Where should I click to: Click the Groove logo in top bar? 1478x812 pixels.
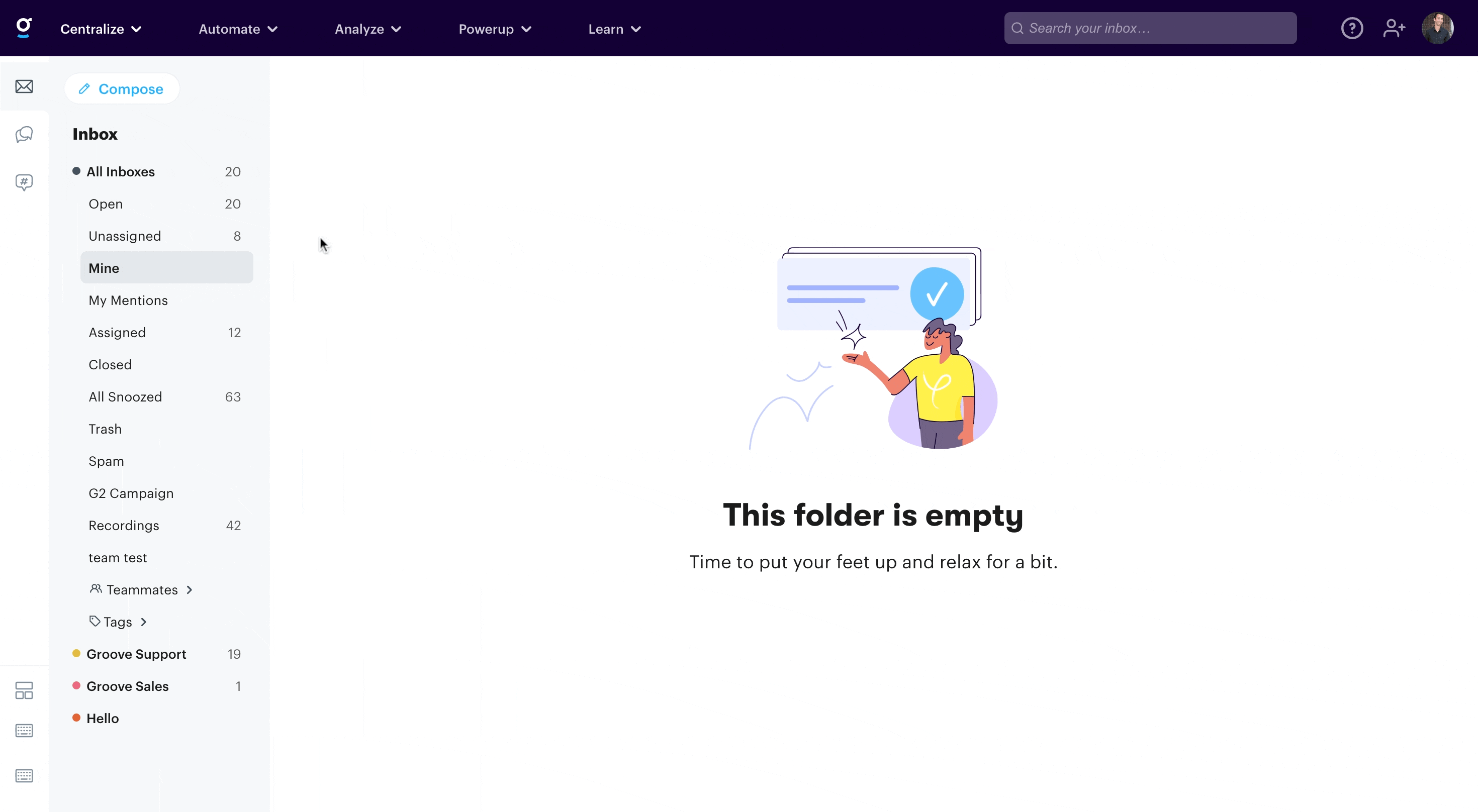pyautogui.click(x=24, y=28)
